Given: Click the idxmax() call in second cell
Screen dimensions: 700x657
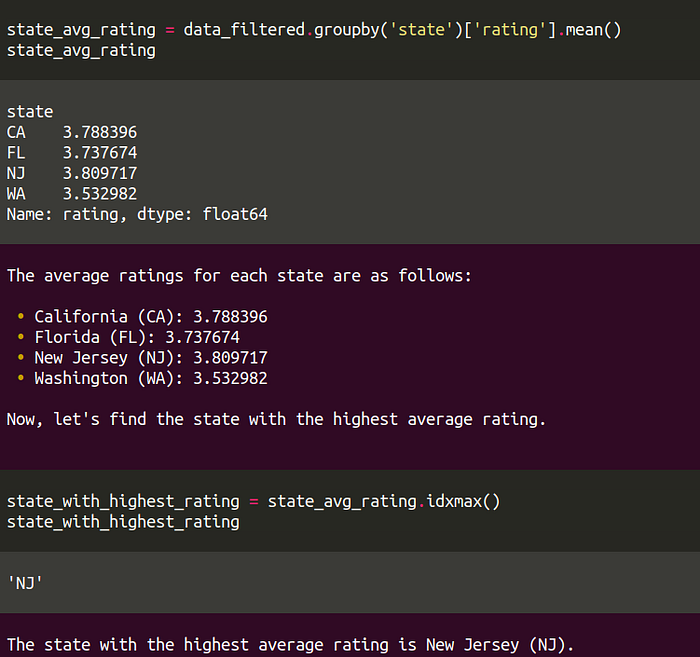Looking at the screenshot, I should (x=463, y=501).
